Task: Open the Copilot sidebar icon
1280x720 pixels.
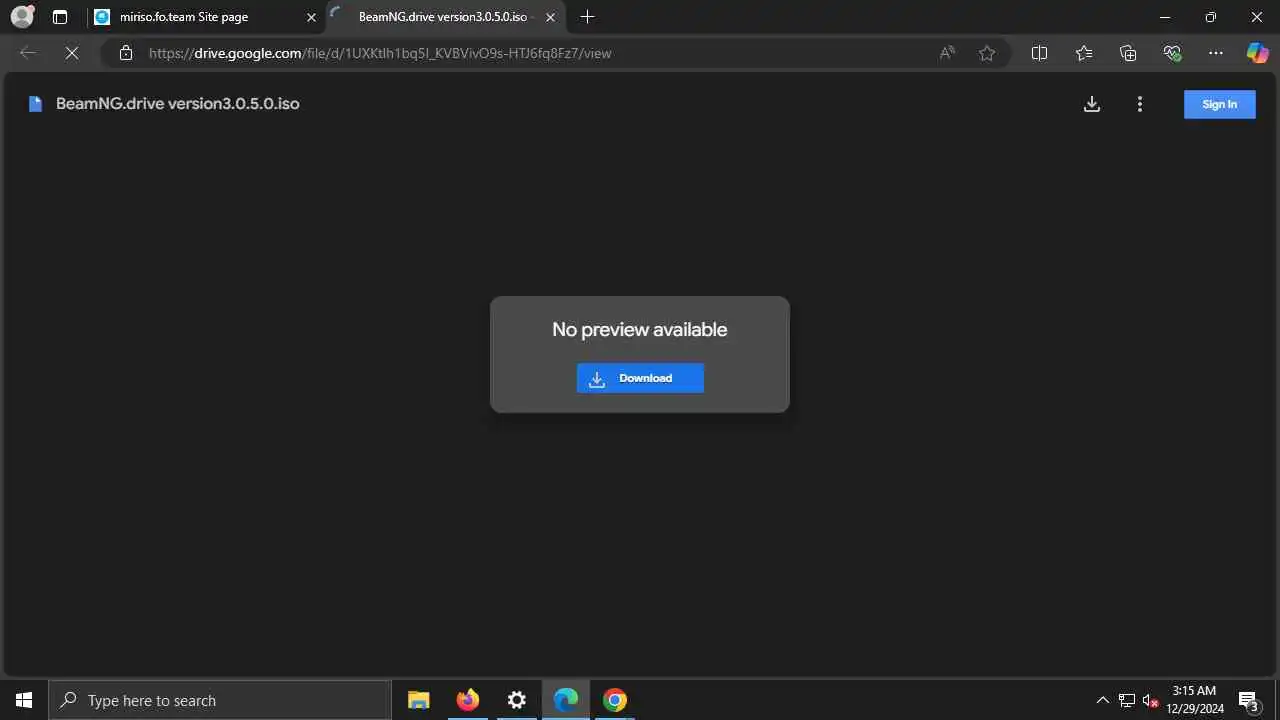Action: click(x=1257, y=53)
